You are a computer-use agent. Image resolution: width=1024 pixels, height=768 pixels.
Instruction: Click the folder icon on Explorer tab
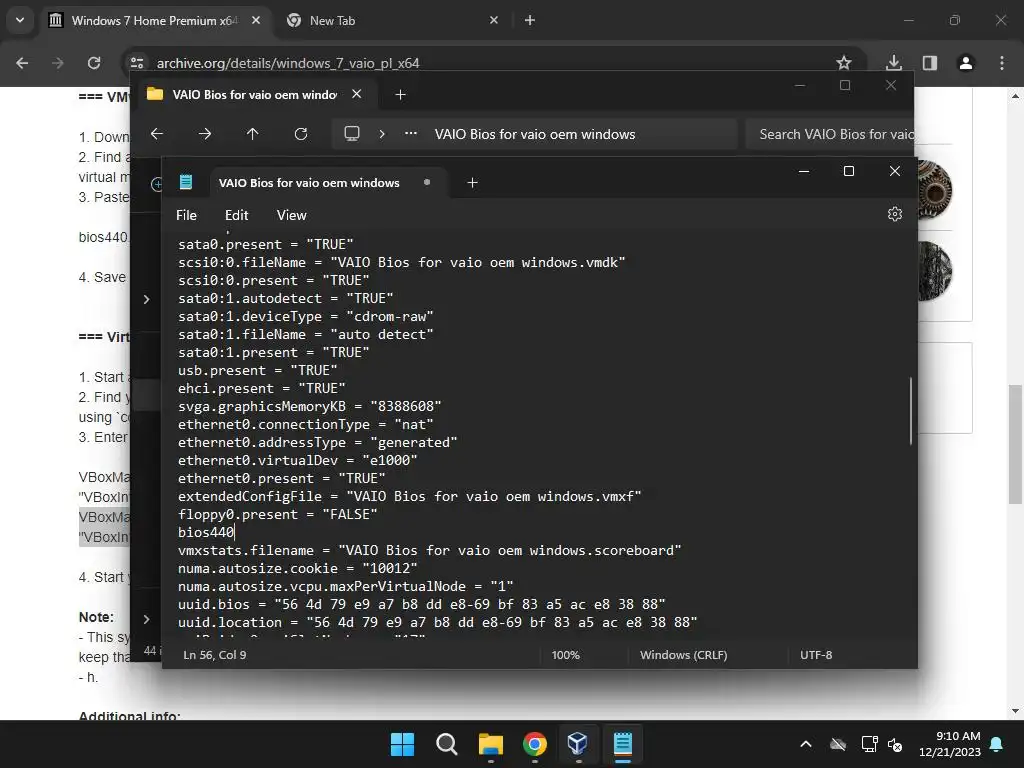(155, 94)
